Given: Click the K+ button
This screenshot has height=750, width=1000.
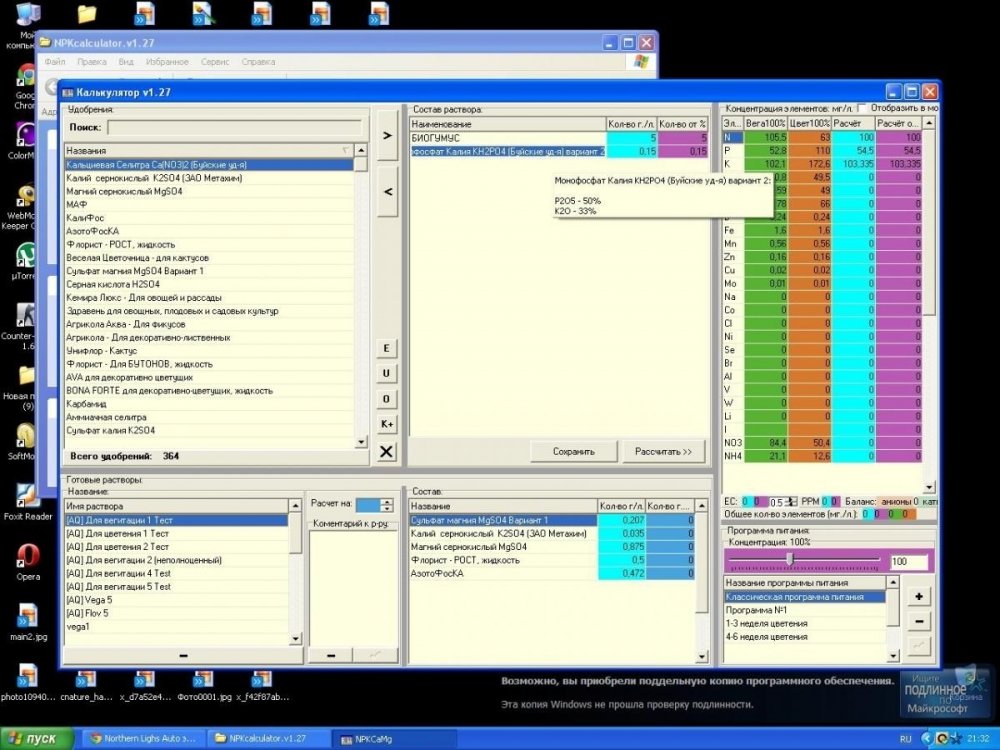Looking at the screenshot, I should [x=386, y=424].
